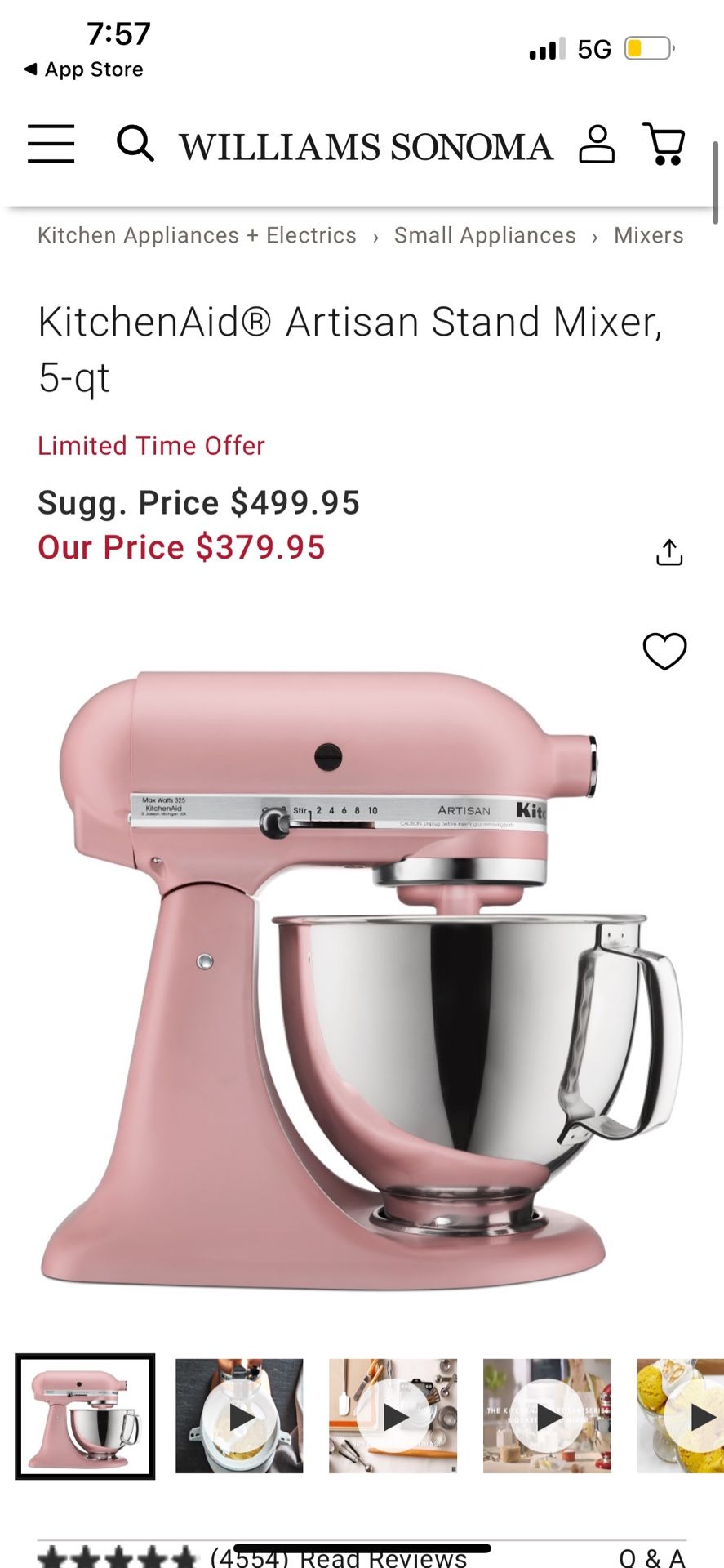Tap the search magnifier icon
The width and height of the screenshot is (724, 1568).
(135, 144)
